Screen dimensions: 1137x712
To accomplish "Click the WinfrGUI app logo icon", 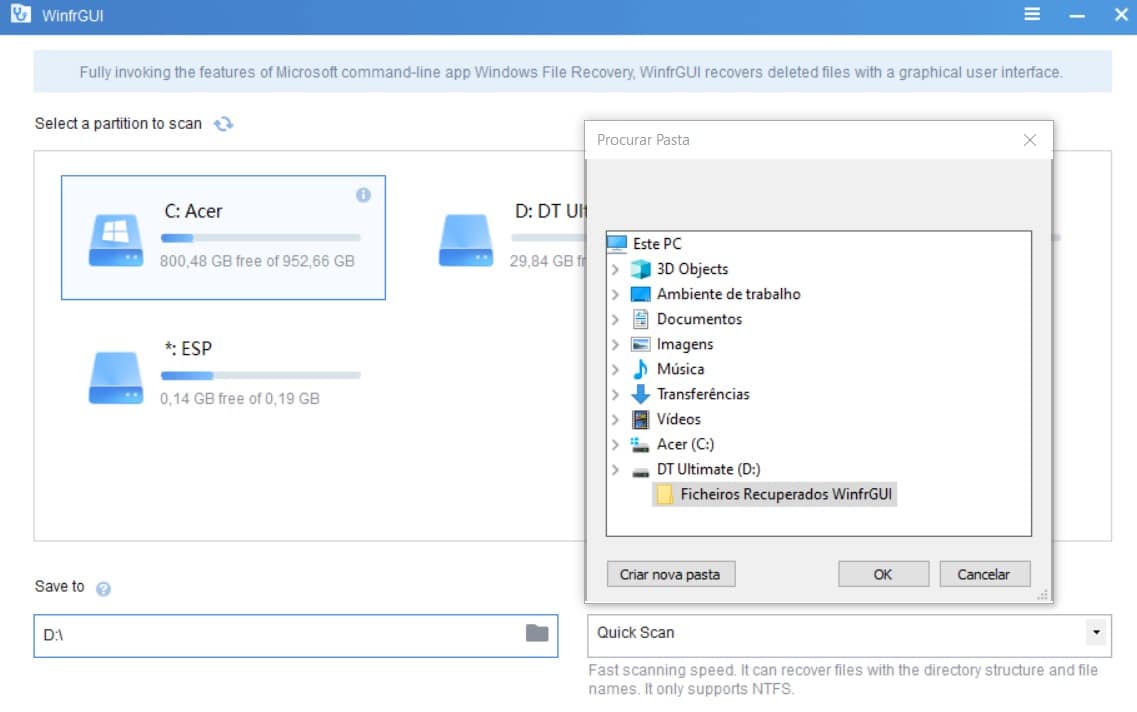I will point(21,15).
